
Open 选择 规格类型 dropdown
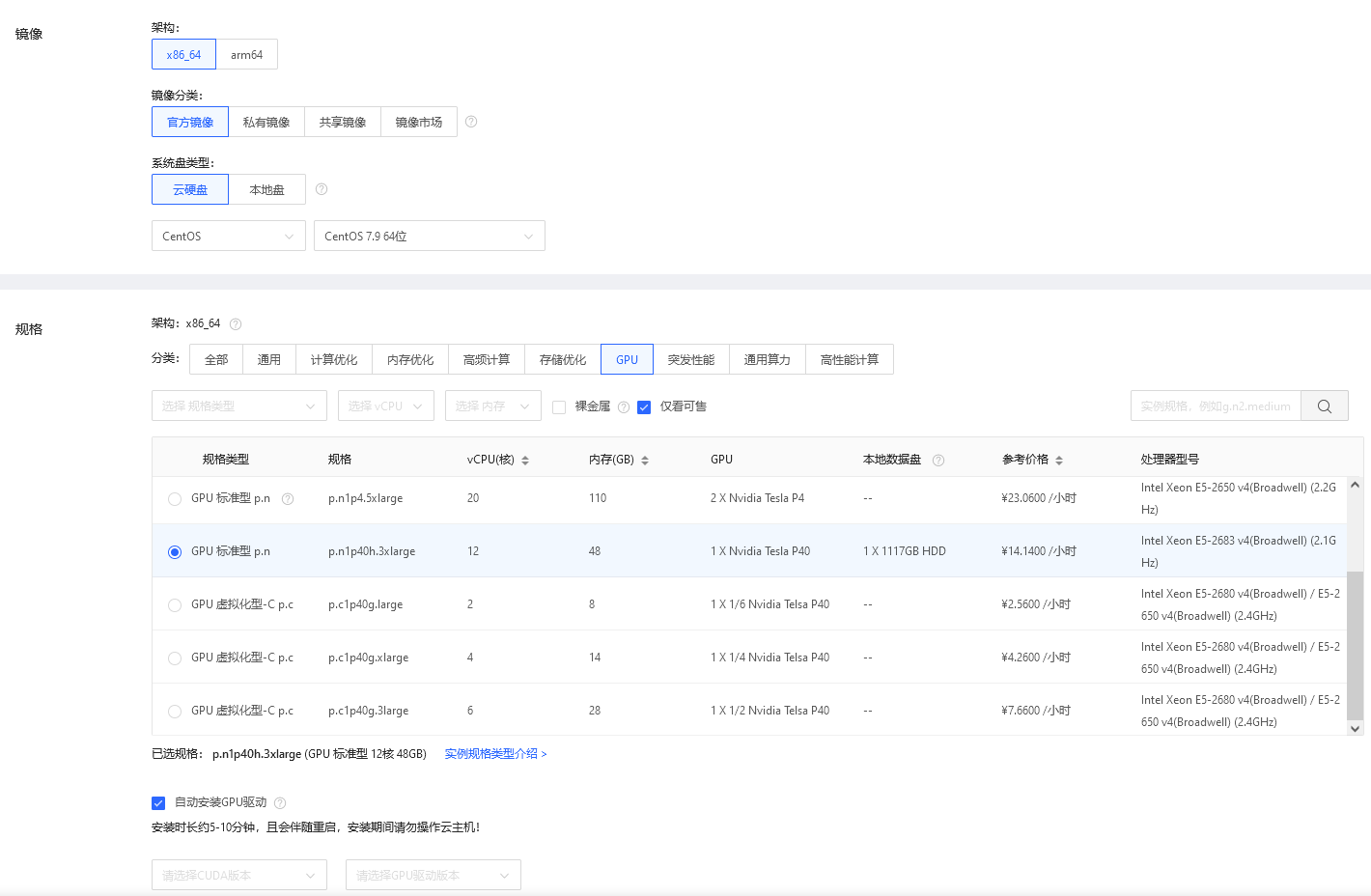(239, 406)
